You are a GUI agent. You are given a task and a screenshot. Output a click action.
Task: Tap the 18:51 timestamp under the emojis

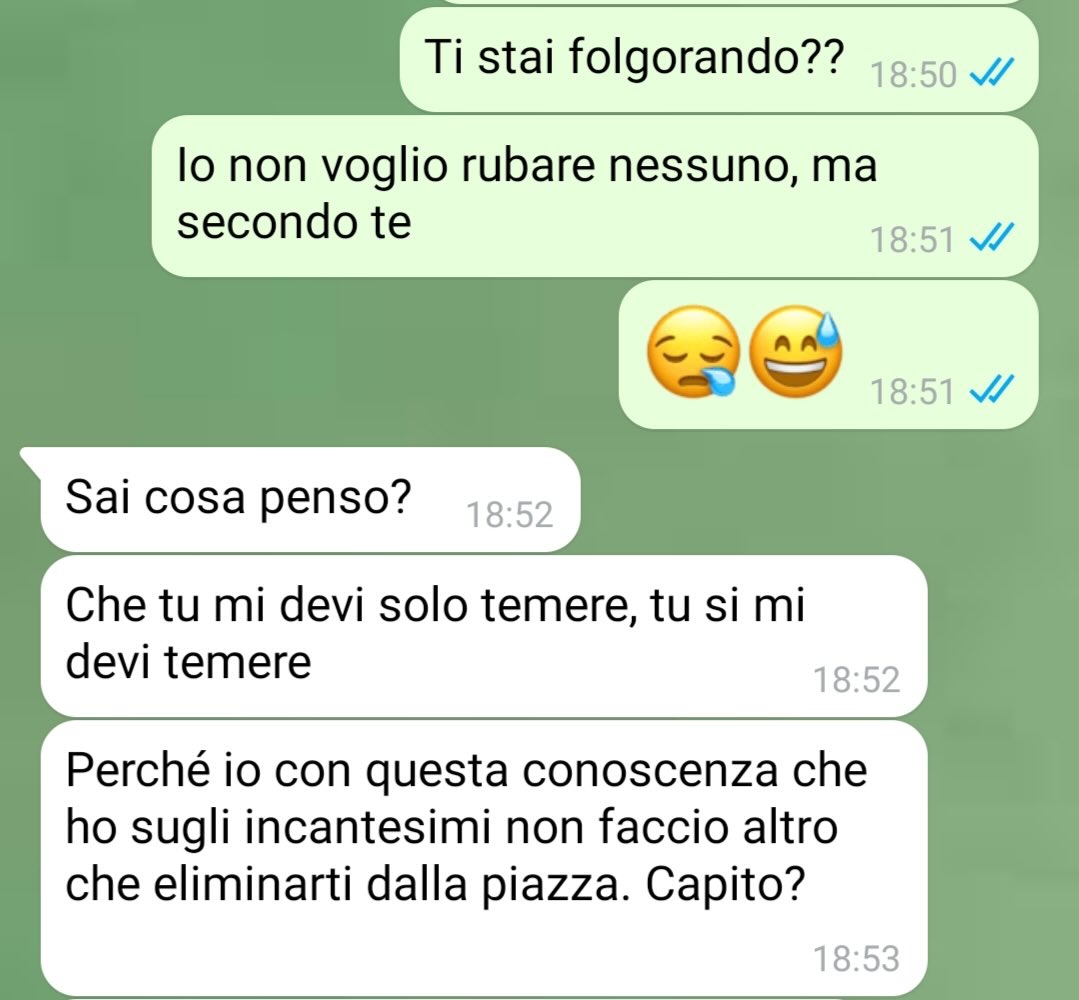(x=912, y=392)
